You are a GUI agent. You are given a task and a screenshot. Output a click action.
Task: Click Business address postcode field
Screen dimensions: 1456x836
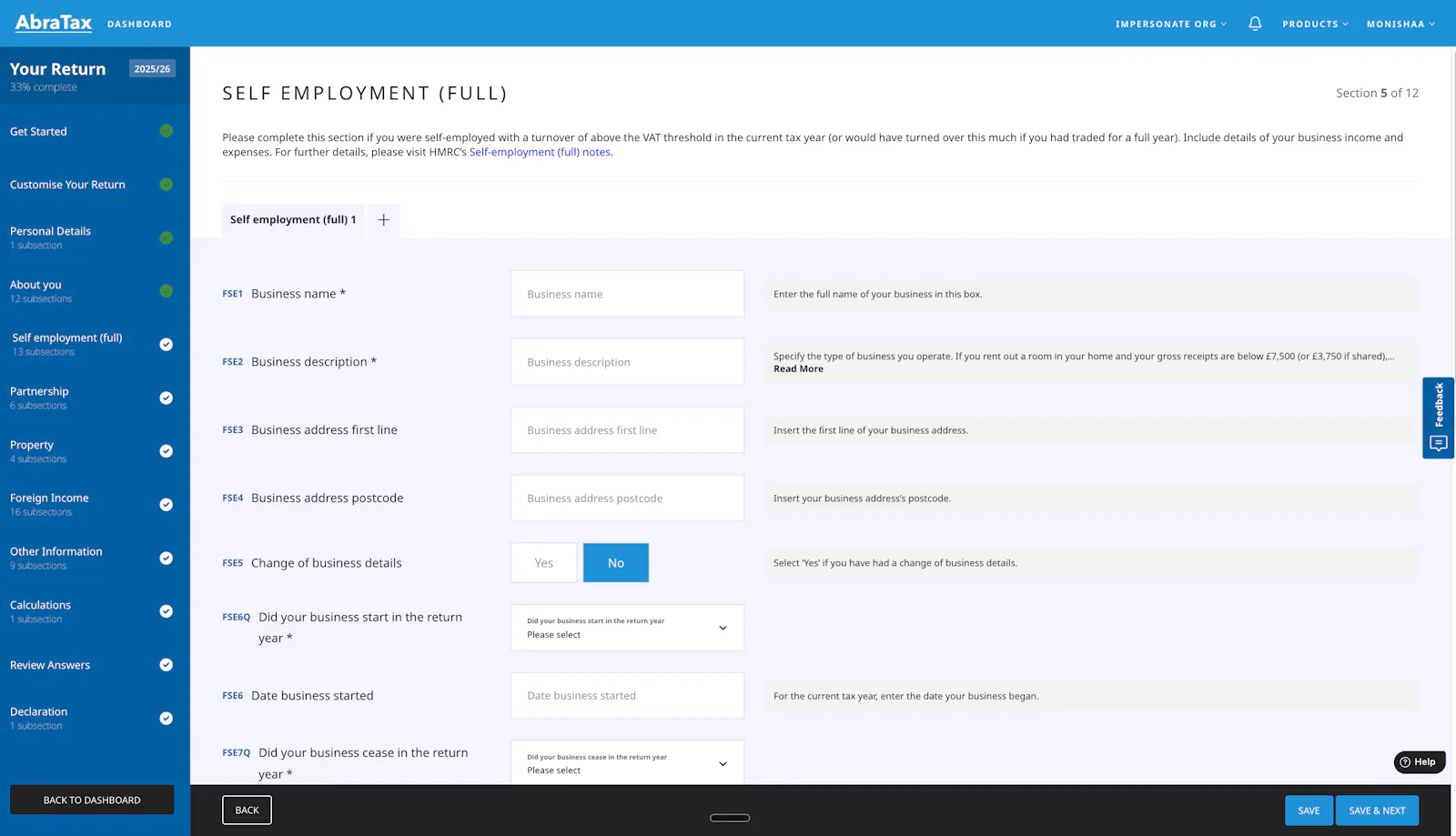tap(627, 499)
